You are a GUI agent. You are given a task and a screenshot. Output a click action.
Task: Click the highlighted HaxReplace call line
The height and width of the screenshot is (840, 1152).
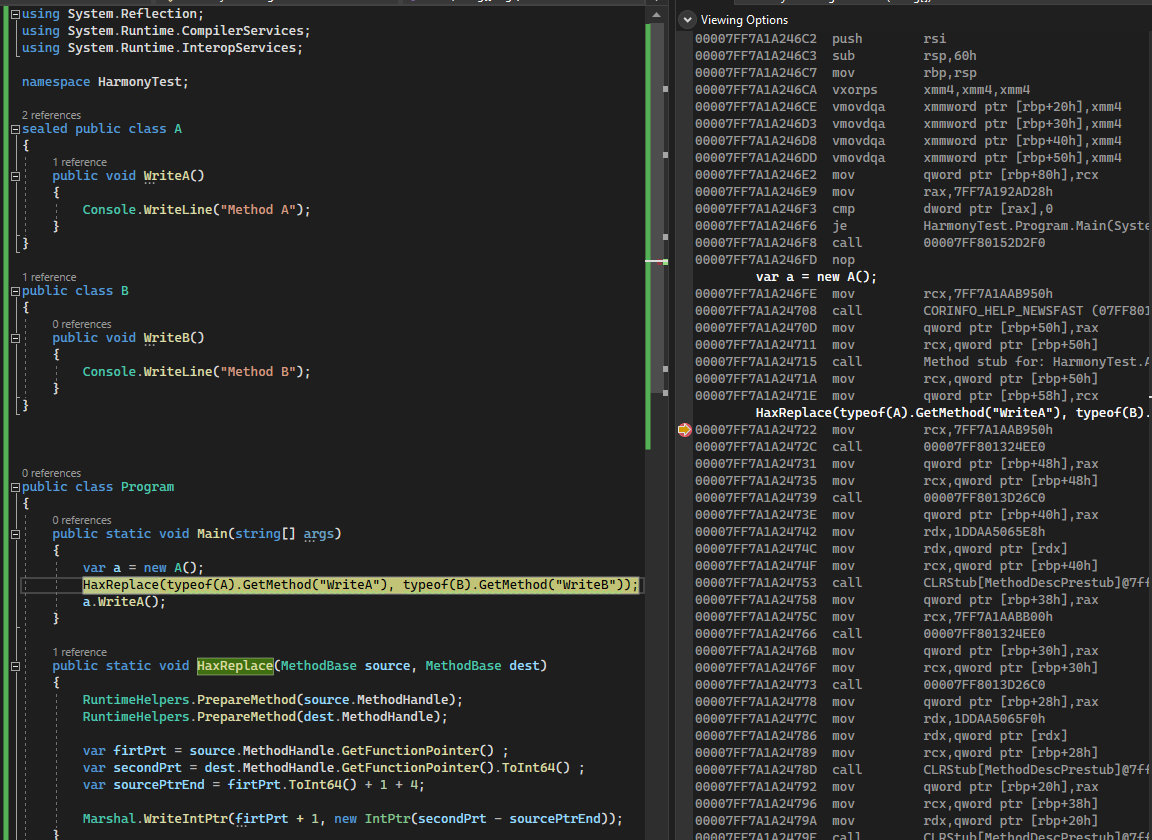[360, 585]
